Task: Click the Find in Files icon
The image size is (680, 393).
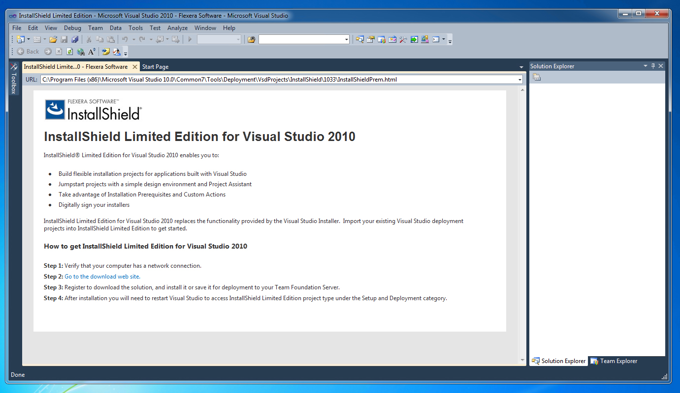Action: click(x=252, y=39)
